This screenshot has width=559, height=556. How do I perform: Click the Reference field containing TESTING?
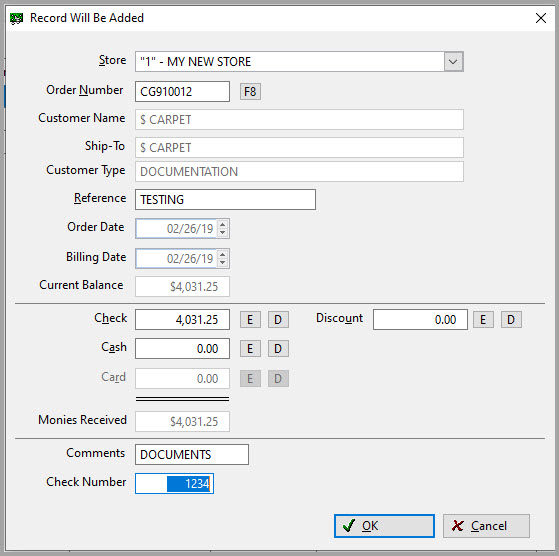(225, 200)
